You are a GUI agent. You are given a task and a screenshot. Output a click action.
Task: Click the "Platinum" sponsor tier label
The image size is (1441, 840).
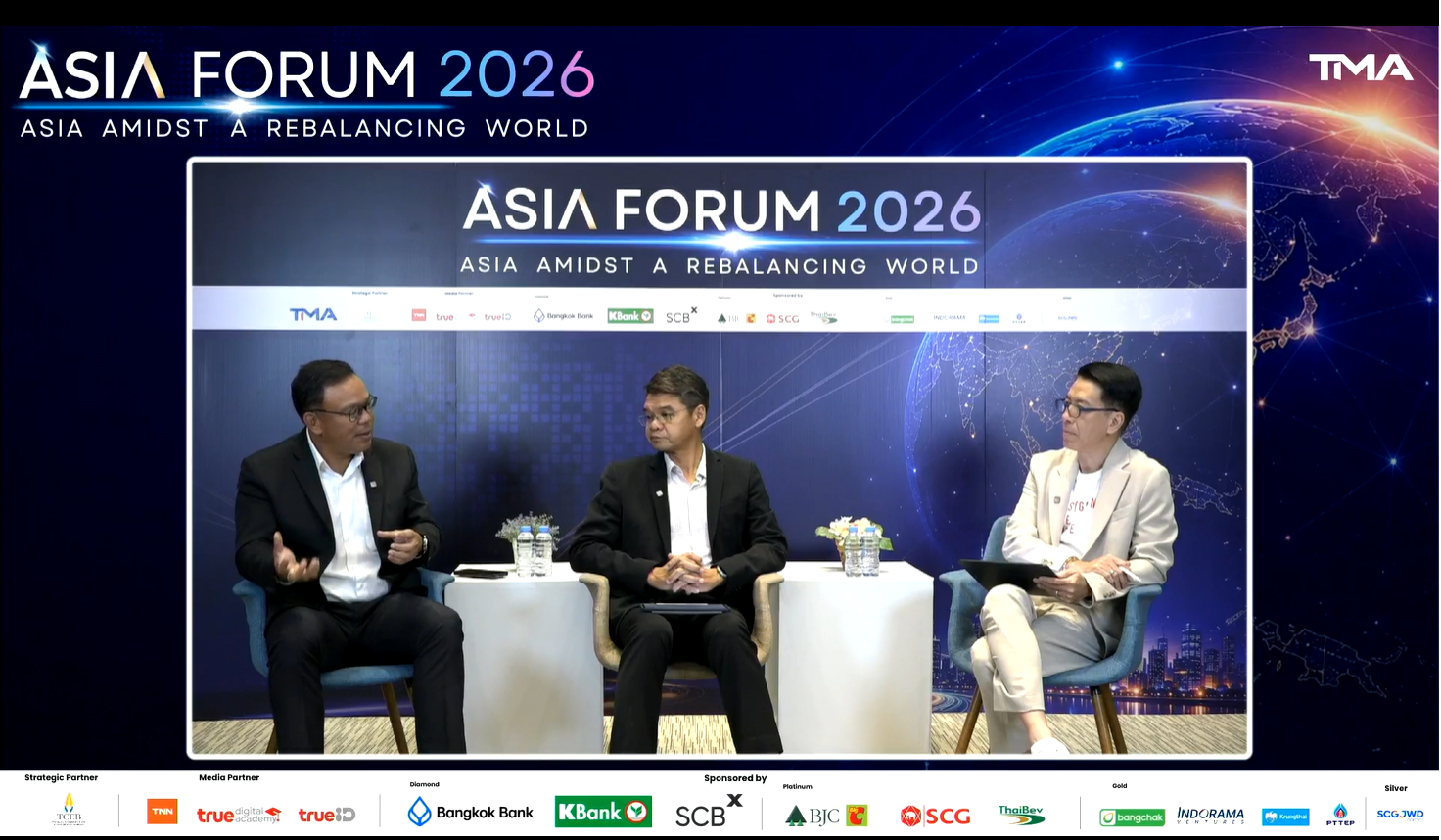tap(798, 786)
